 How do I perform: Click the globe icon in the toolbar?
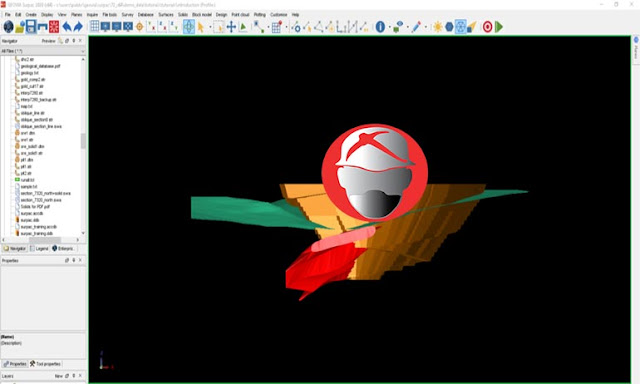(x=8, y=27)
